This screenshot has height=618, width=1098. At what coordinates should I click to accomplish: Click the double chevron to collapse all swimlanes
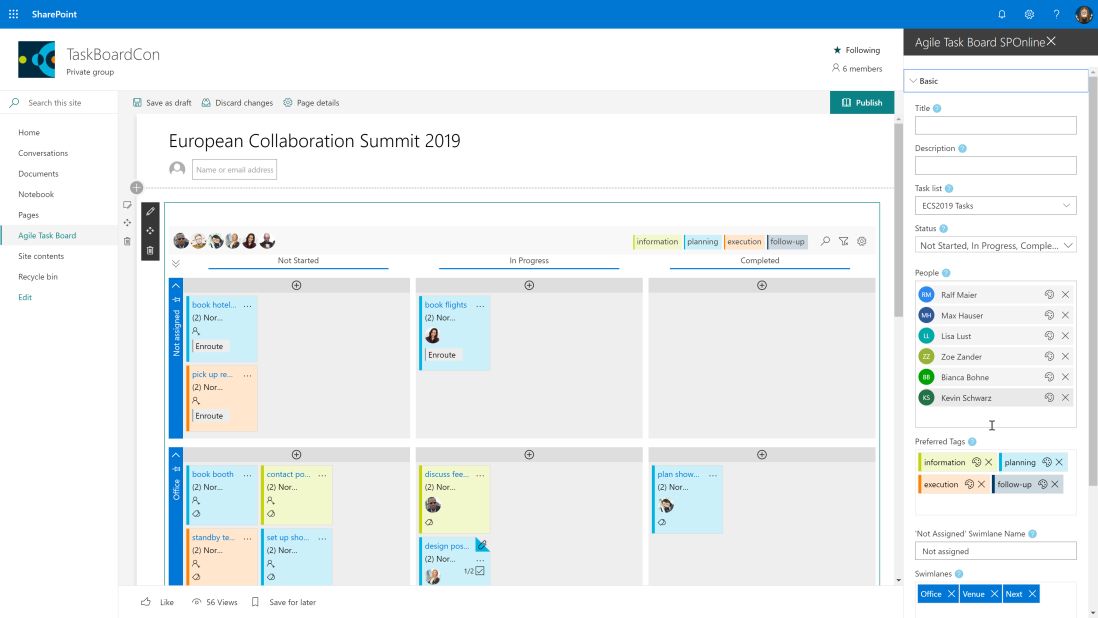coord(176,263)
